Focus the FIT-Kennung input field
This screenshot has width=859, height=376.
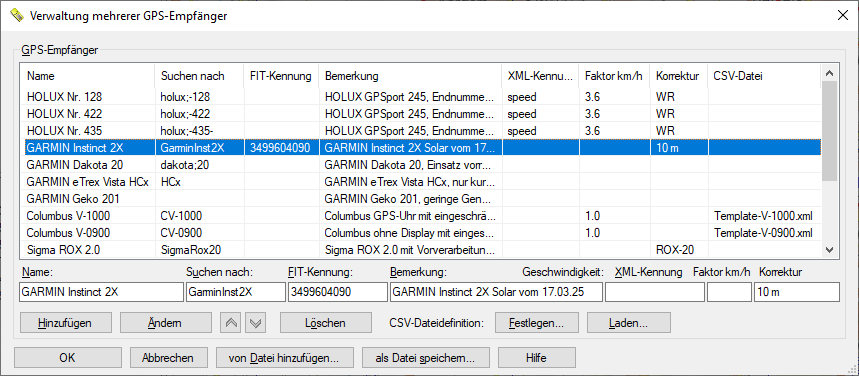(x=337, y=292)
